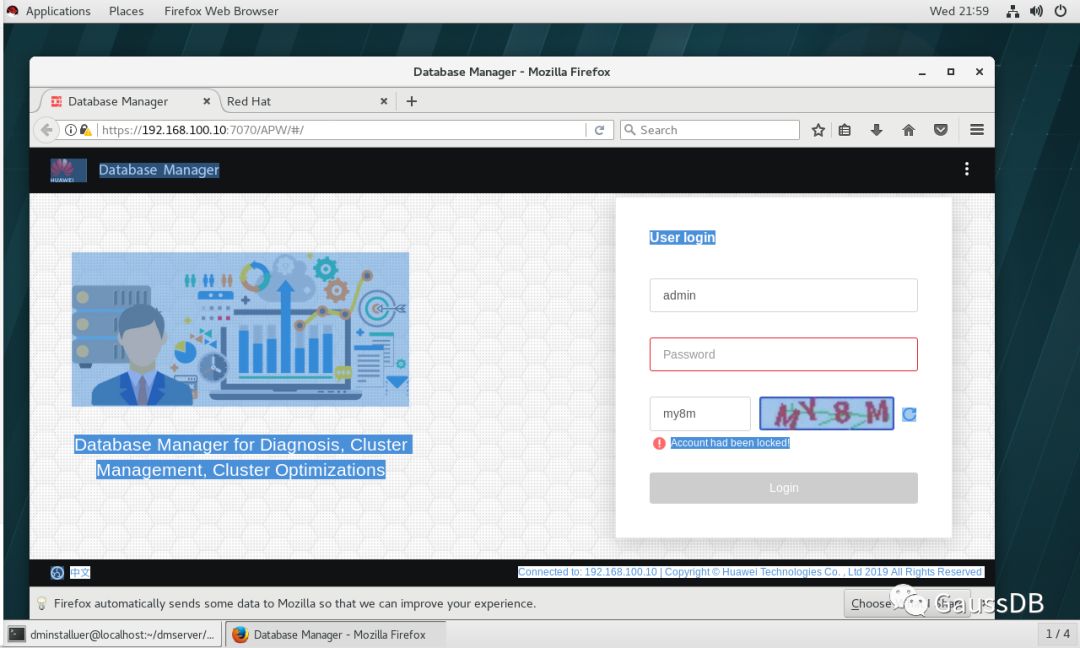
Task: Click the admin username field
Action: [x=783, y=295]
